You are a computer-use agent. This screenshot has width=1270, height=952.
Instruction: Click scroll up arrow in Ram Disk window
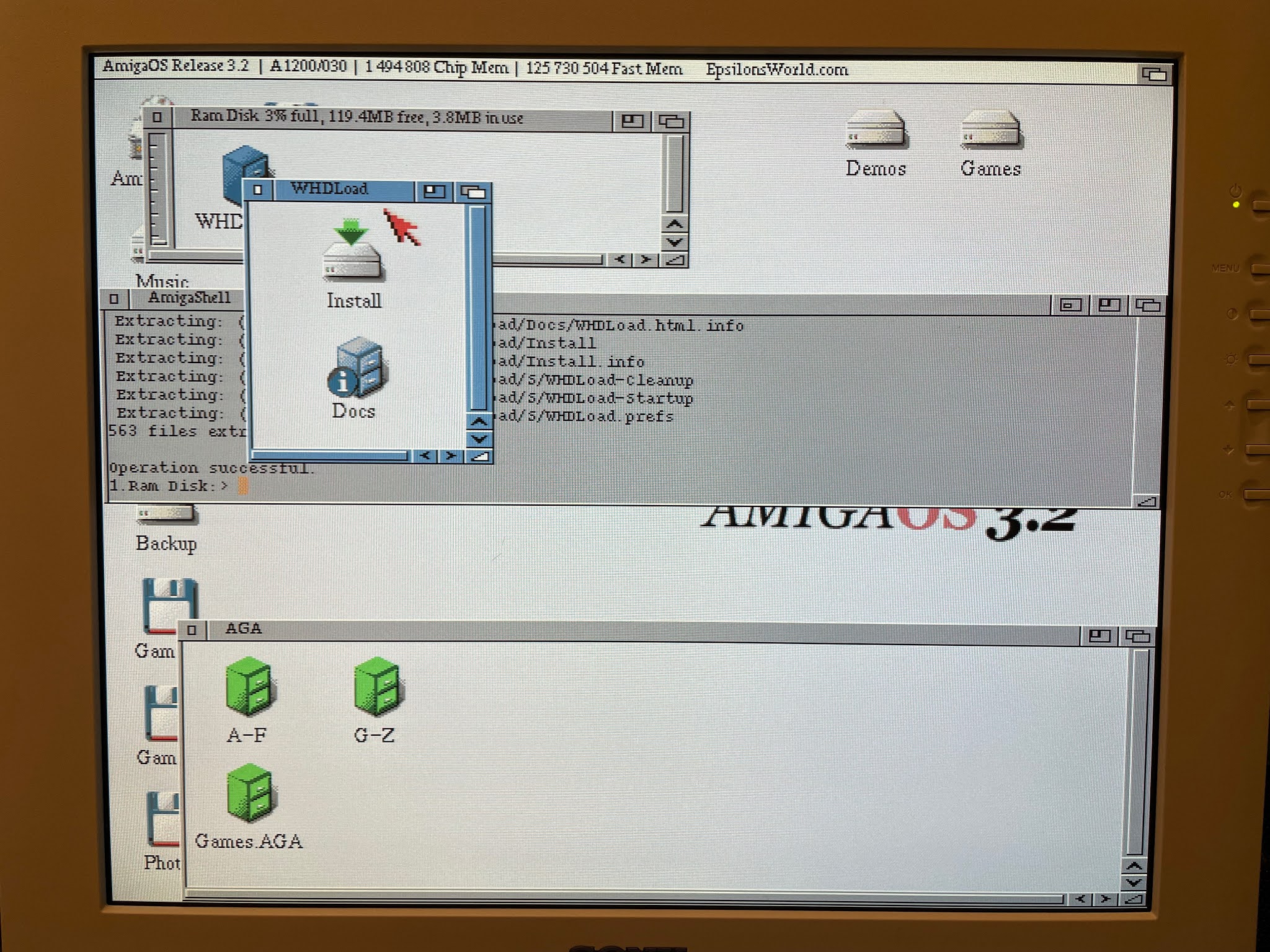(x=675, y=224)
